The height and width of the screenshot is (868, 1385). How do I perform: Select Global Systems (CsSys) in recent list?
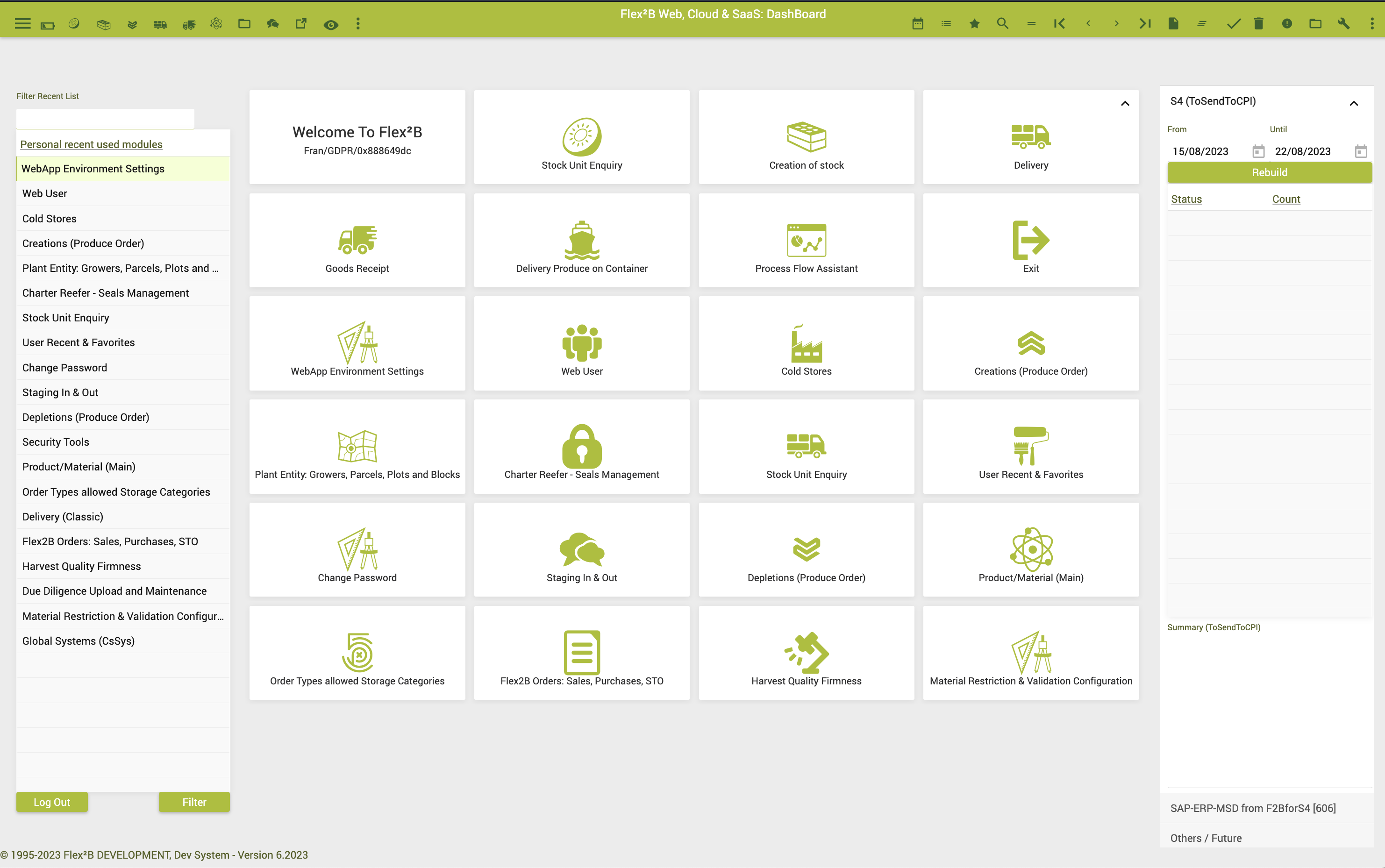click(x=123, y=640)
